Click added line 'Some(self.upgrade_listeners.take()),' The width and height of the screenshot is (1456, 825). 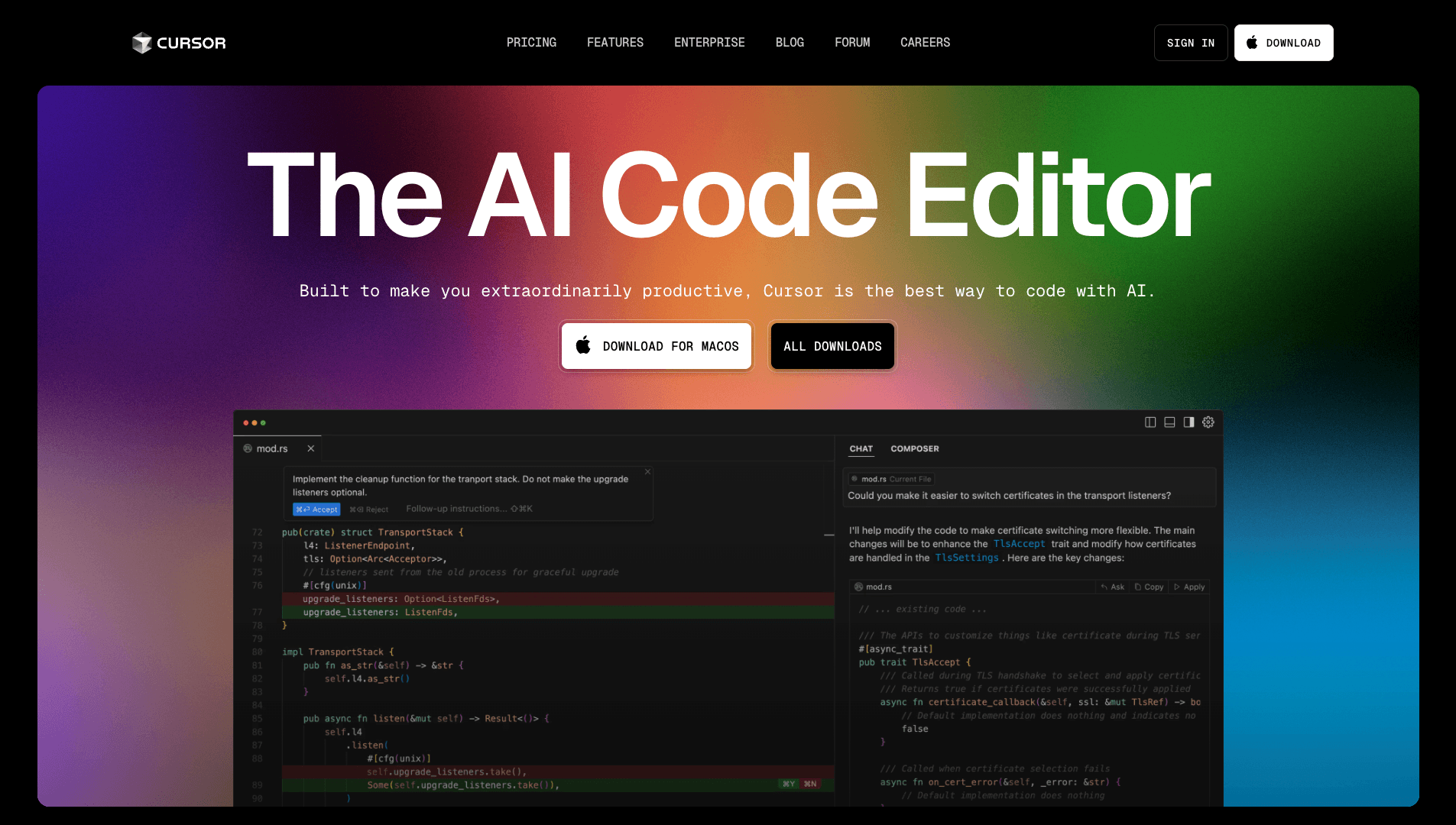pos(463,785)
